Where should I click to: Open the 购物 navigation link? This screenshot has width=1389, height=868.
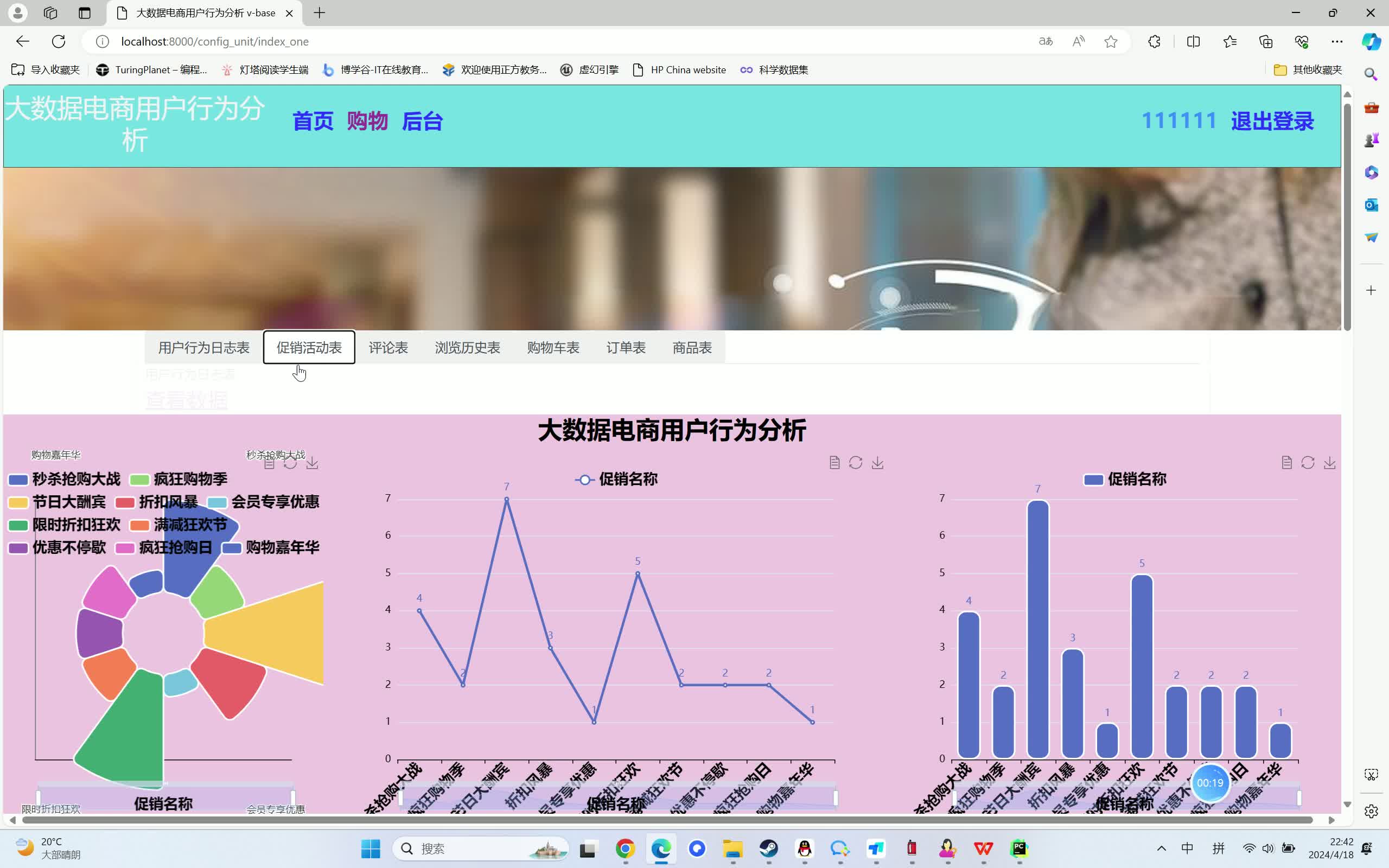367,121
